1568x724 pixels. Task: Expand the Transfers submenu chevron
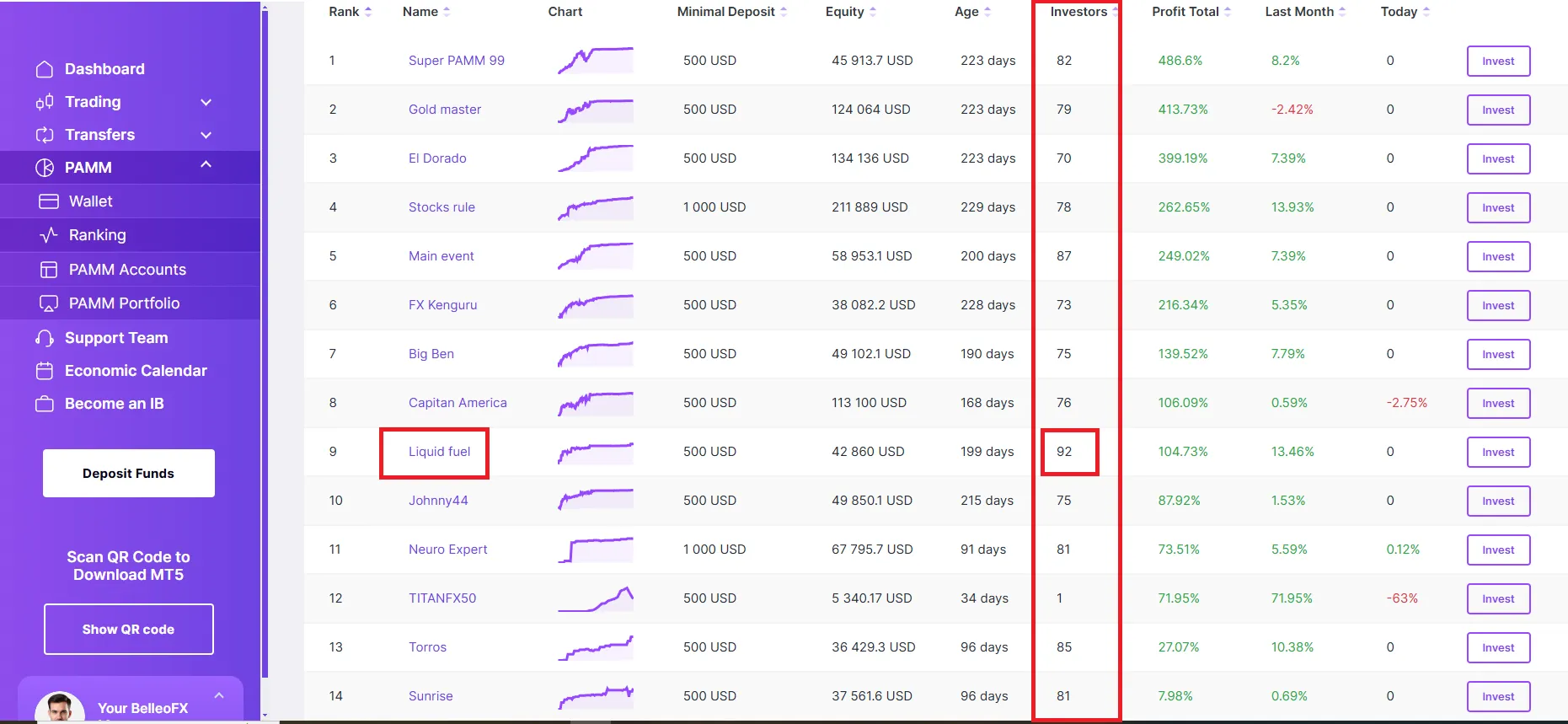pos(206,135)
